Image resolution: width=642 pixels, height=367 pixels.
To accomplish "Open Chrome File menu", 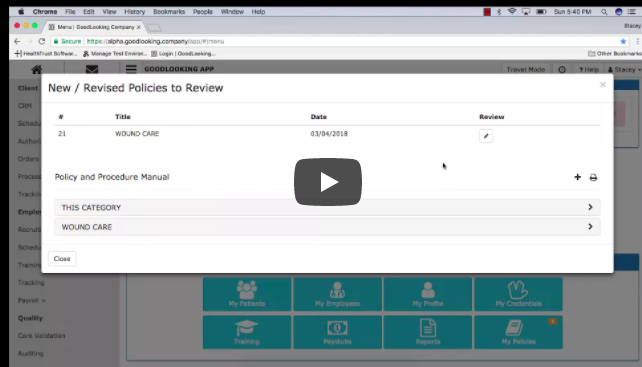I will coord(70,12).
